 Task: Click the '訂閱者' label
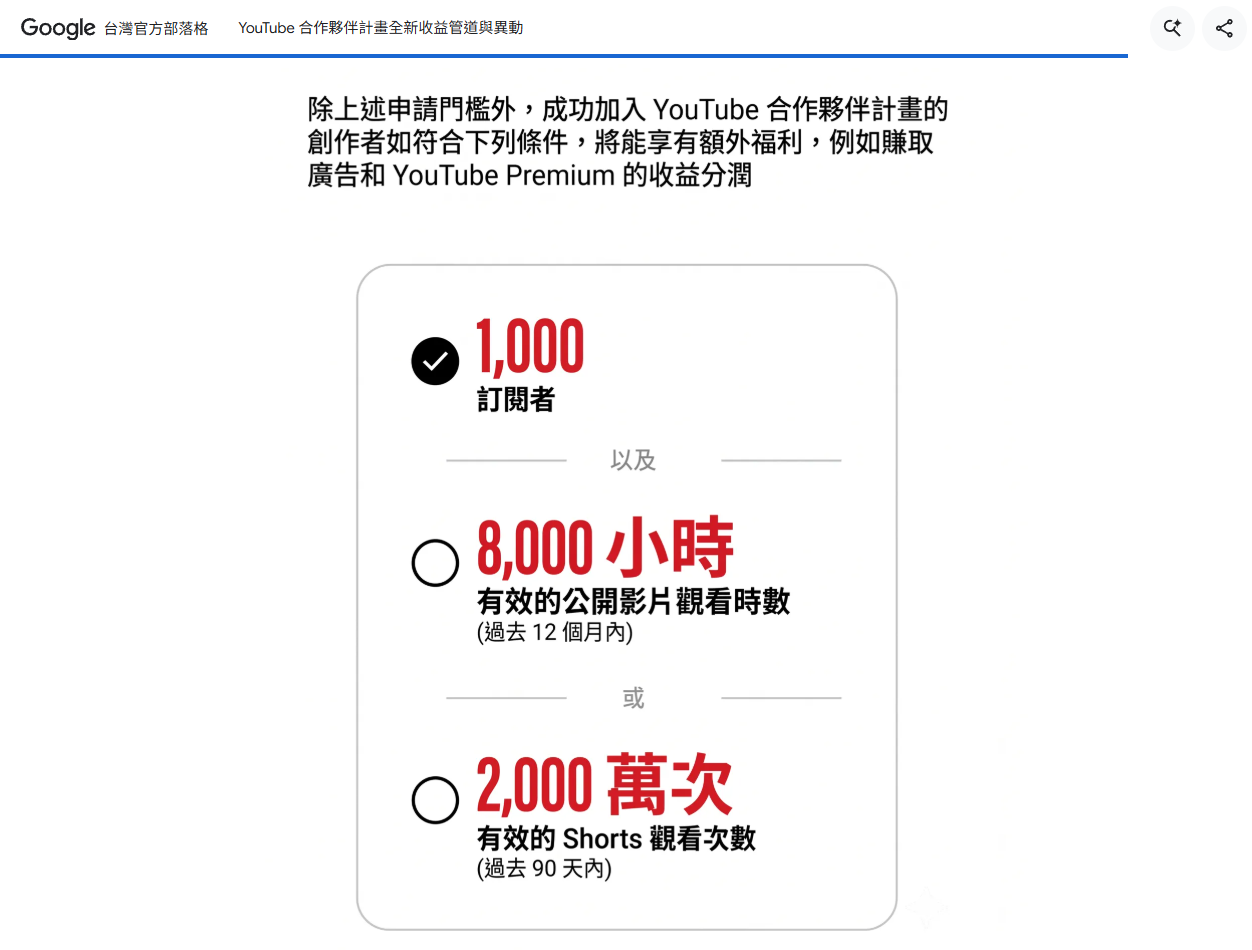point(516,401)
